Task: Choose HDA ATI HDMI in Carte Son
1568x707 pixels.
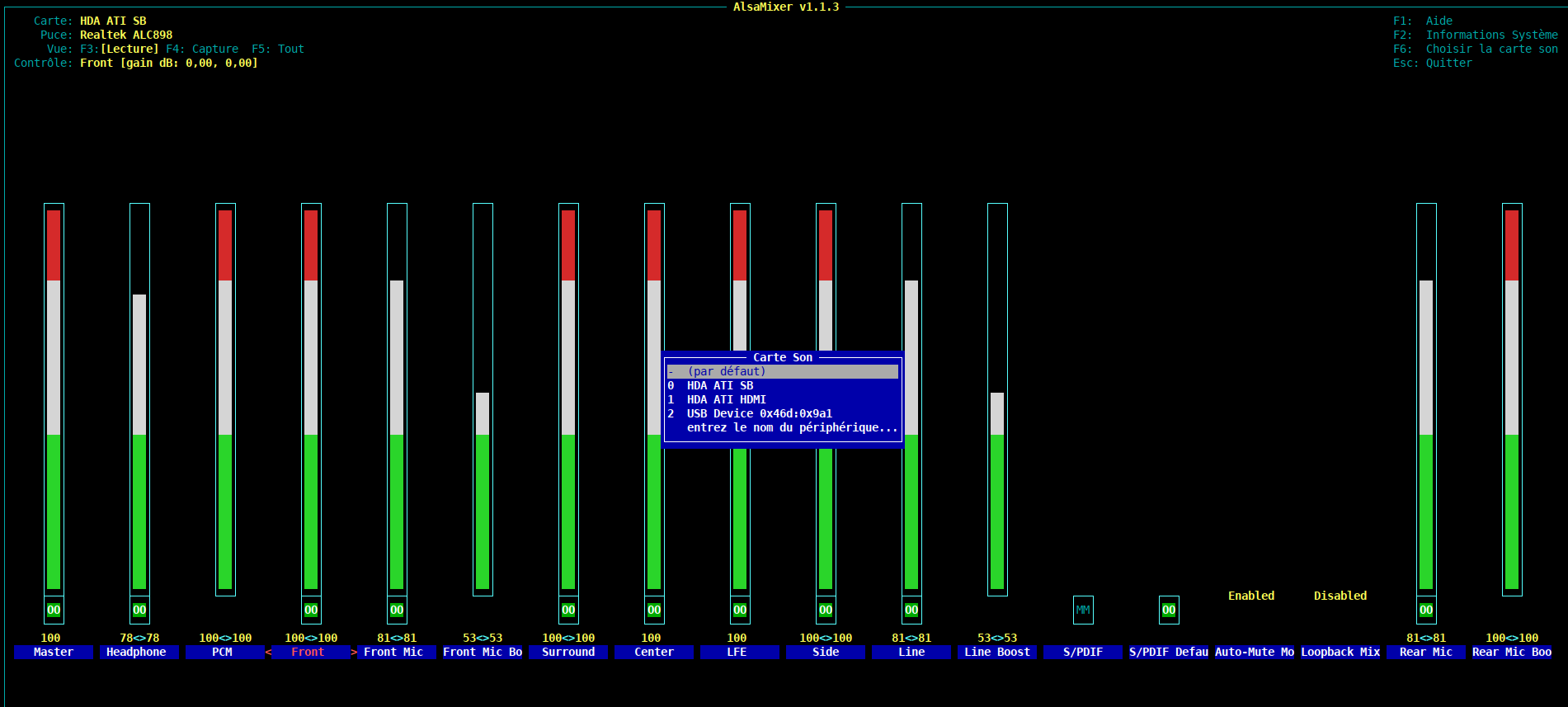Action: click(x=726, y=399)
